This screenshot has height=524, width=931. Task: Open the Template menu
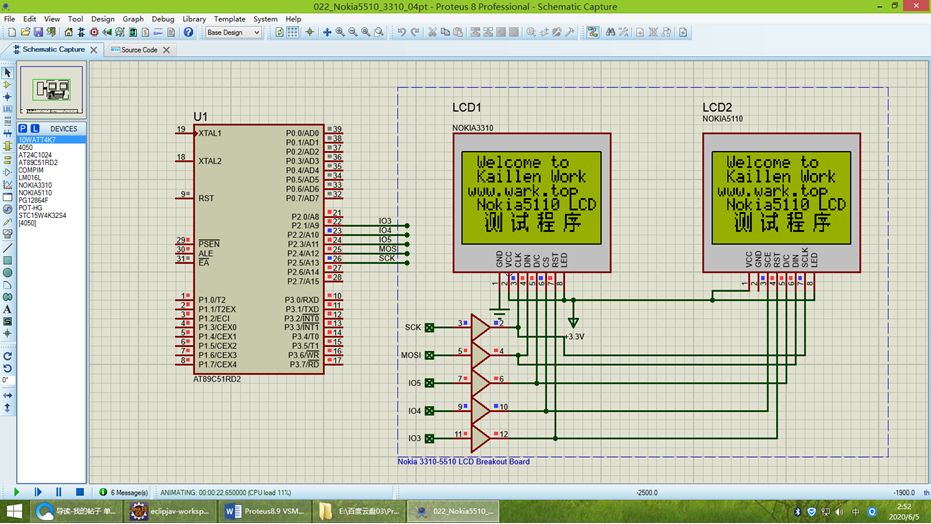pyautogui.click(x=229, y=19)
